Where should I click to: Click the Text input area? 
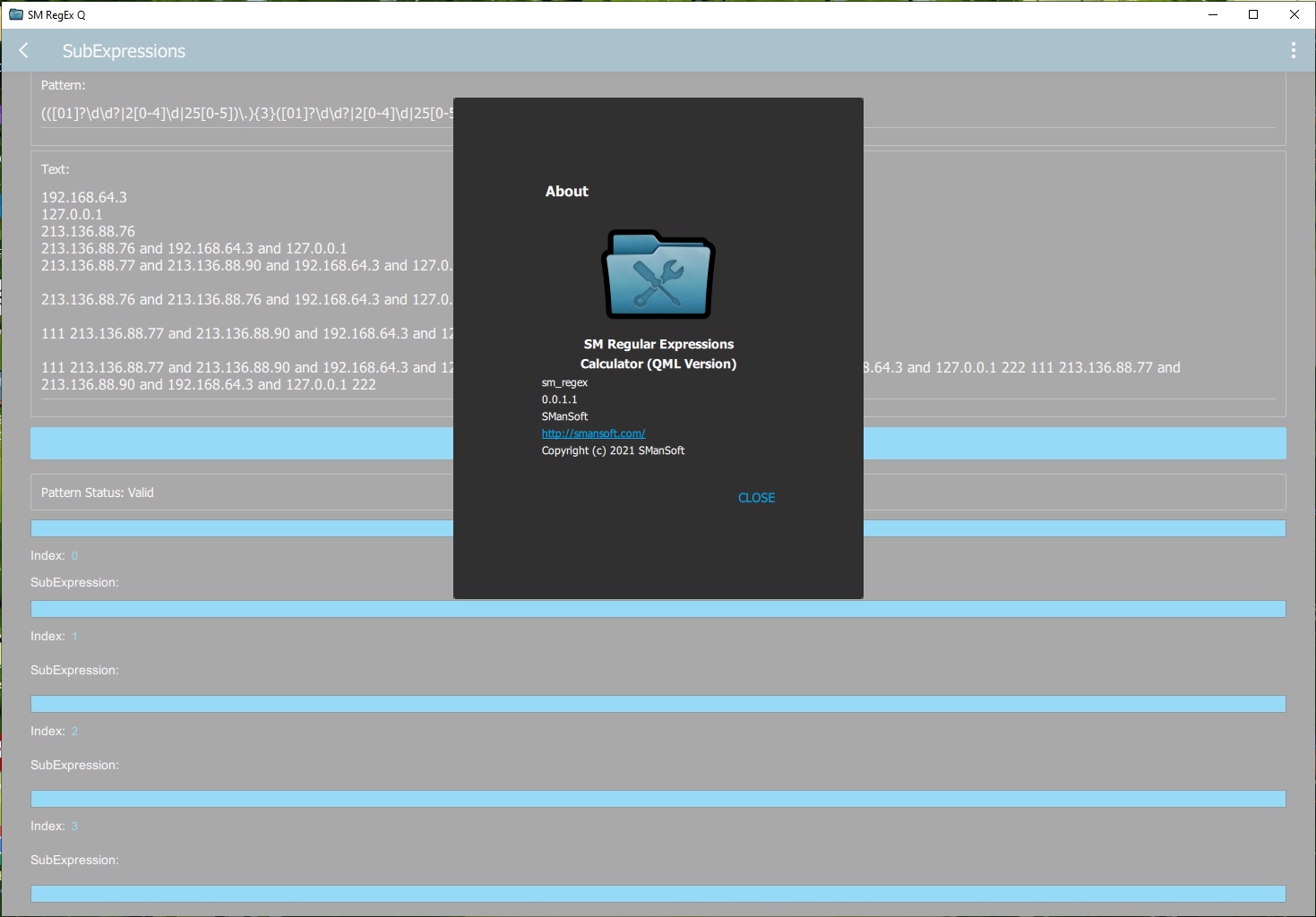[658, 291]
